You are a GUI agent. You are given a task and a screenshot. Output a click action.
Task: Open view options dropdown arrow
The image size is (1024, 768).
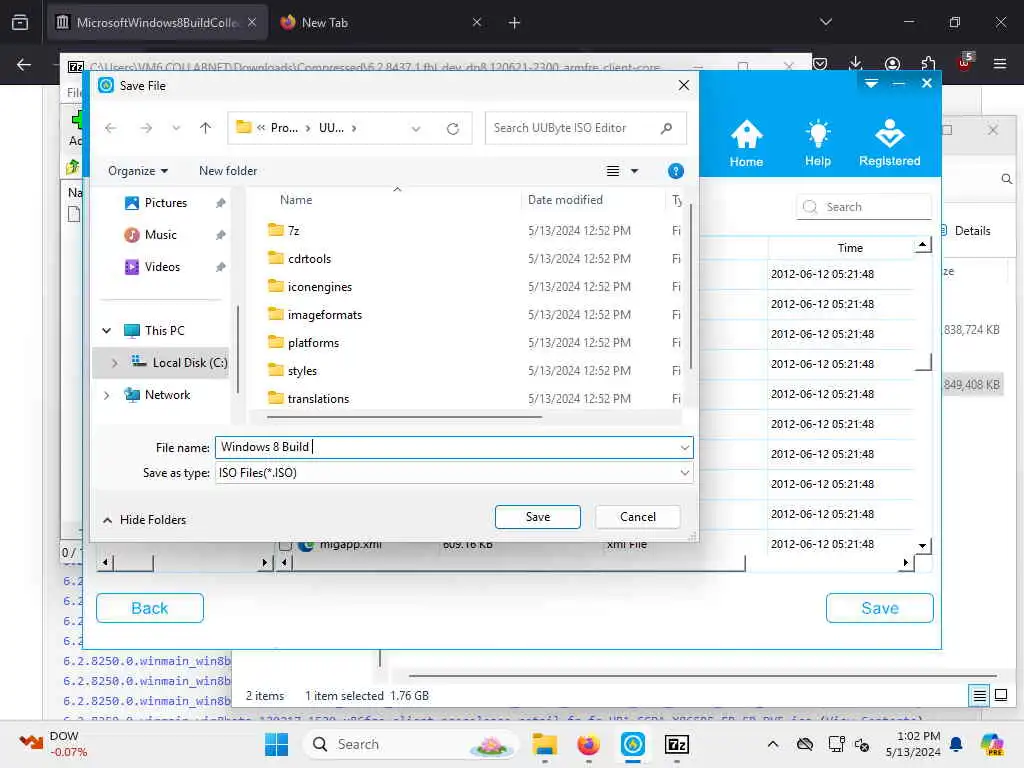[634, 171]
